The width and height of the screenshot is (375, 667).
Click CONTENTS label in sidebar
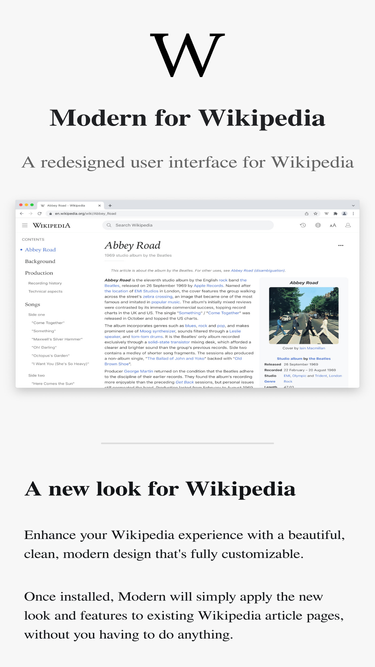[33, 239]
